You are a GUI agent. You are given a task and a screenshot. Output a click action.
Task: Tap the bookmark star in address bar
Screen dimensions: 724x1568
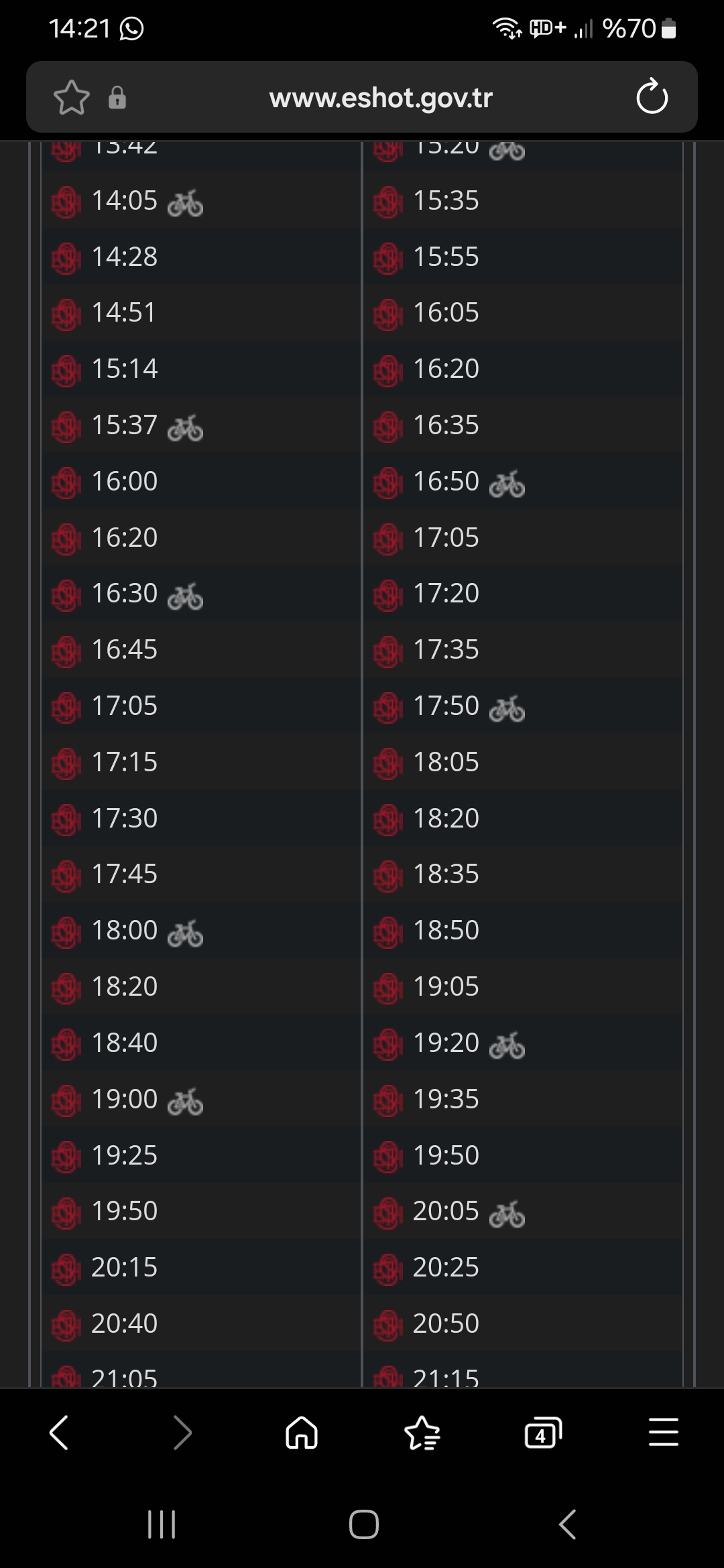[x=71, y=98]
